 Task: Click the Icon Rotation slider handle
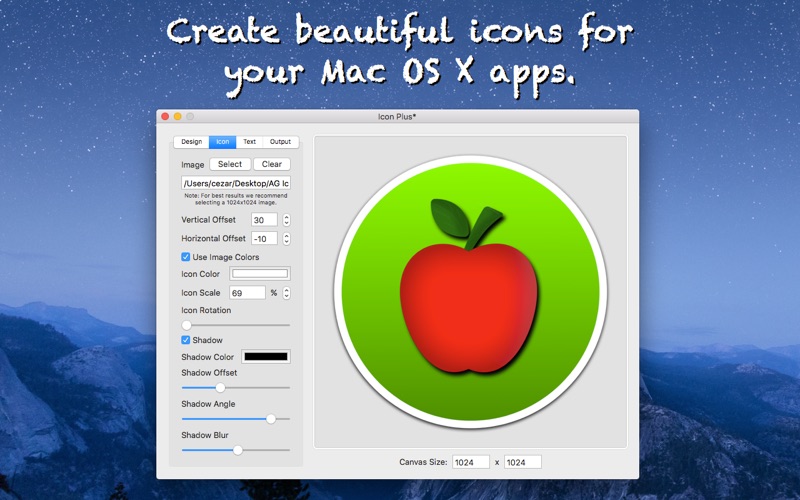187,325
